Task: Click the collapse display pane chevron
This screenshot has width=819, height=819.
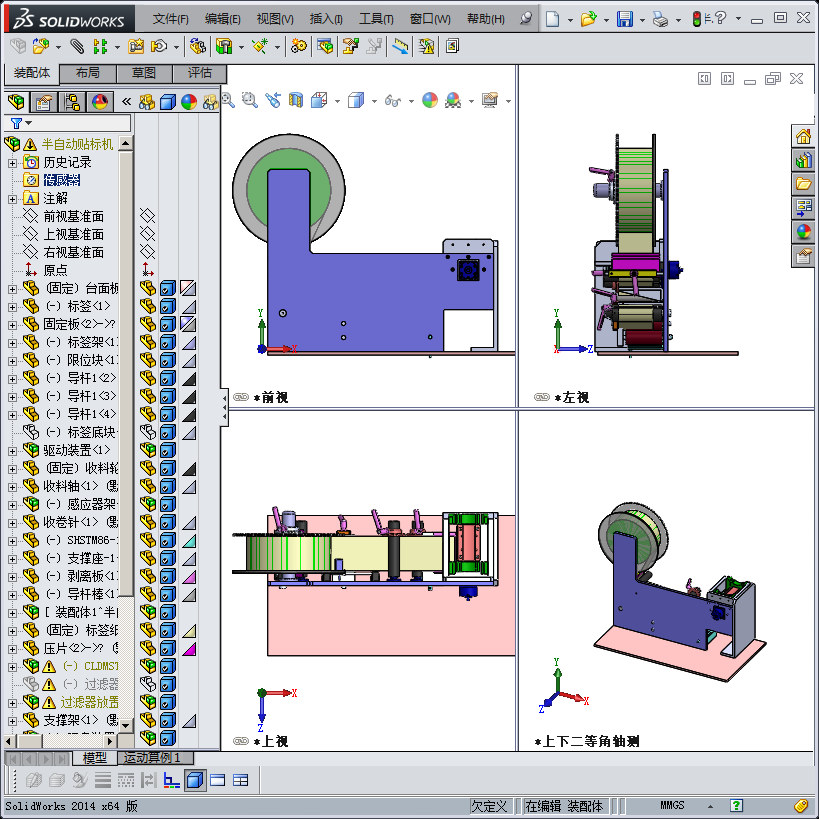Action: (126, 101)
